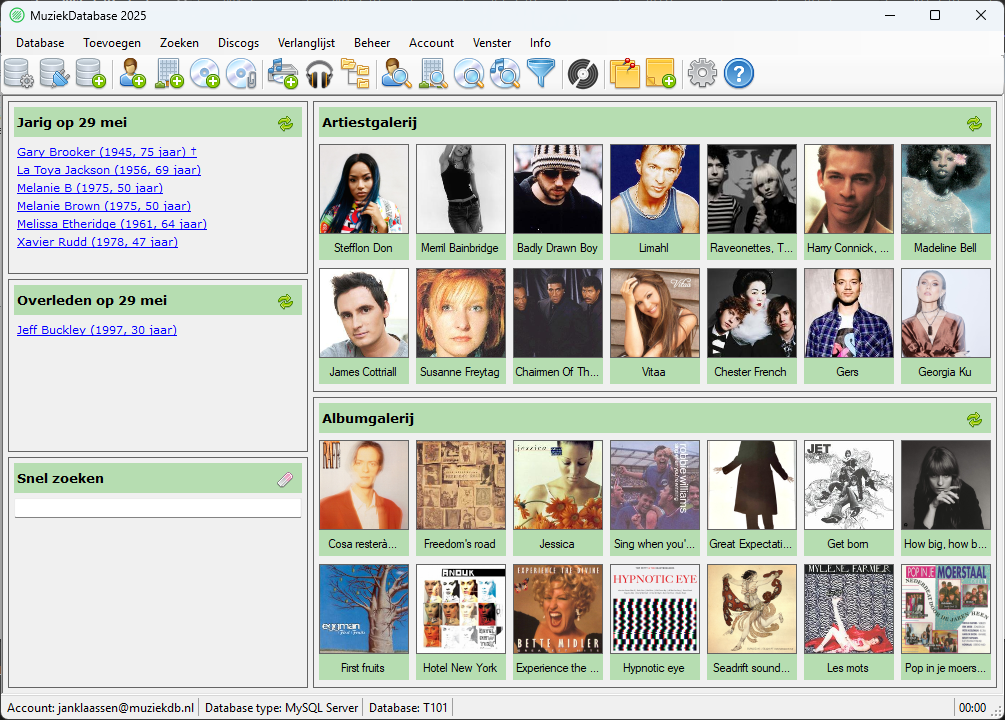Screen dimensions: 1005x720
Task: Clear Snel zoeken with eraser icon
Action: [286, 480]
